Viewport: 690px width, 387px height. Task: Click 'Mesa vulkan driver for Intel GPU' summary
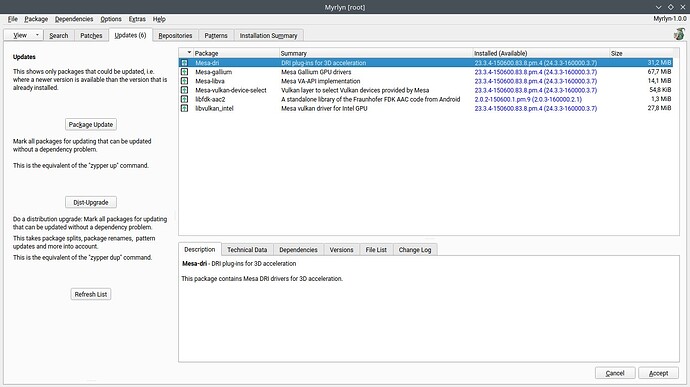[324, 108]
